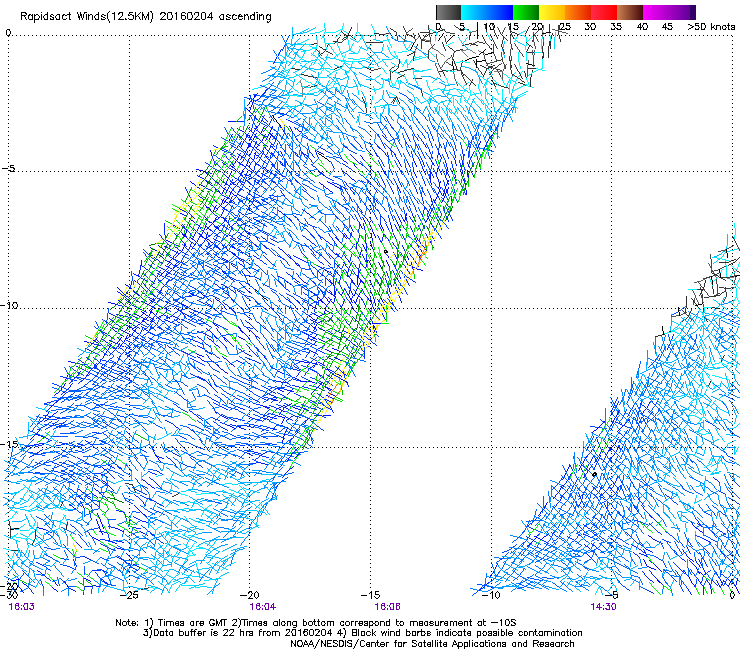
Task: Click the small black island marker near -14 longitude
Action: coord(386,252)
